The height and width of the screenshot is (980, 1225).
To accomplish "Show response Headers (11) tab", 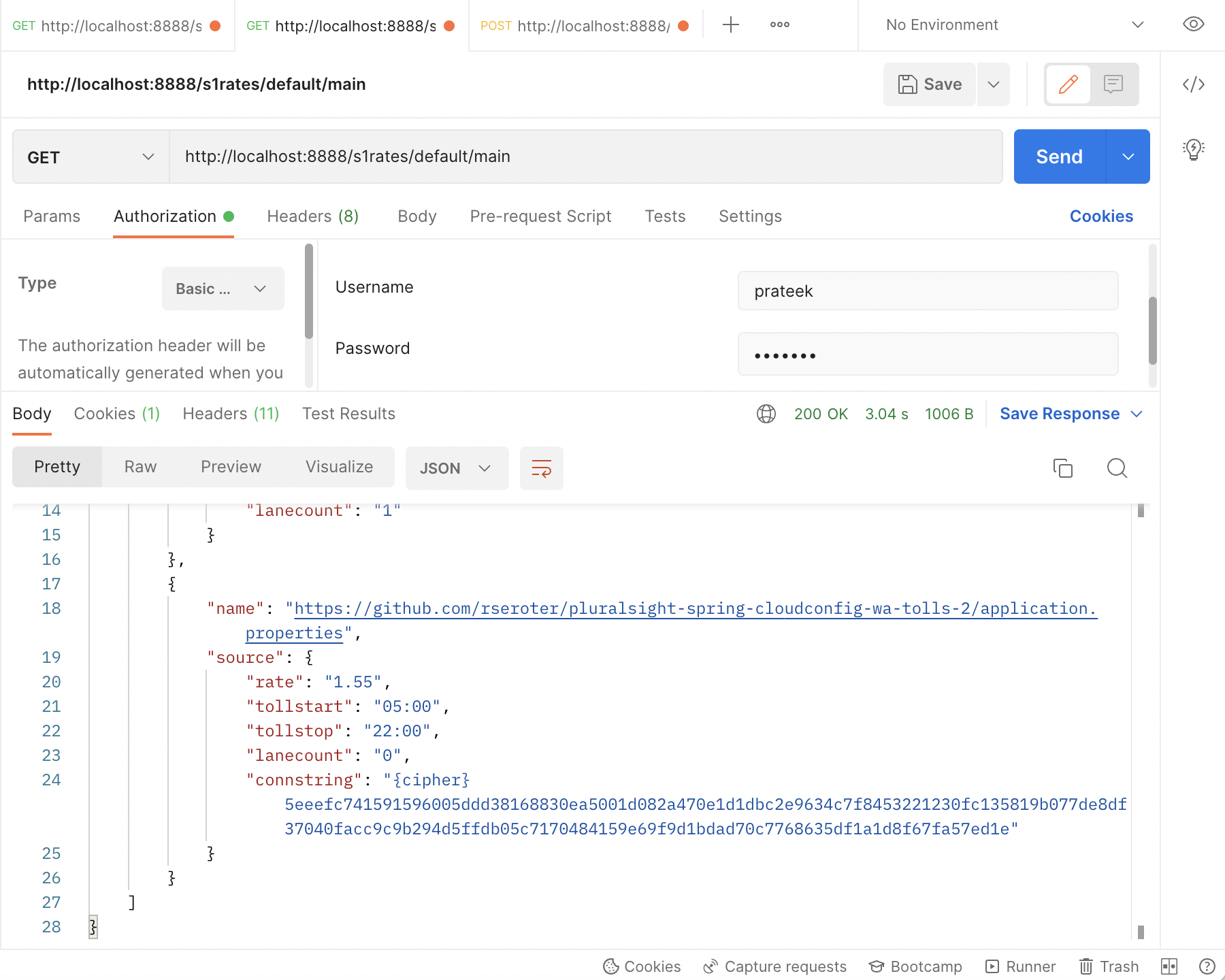I will tap(231, 414).
